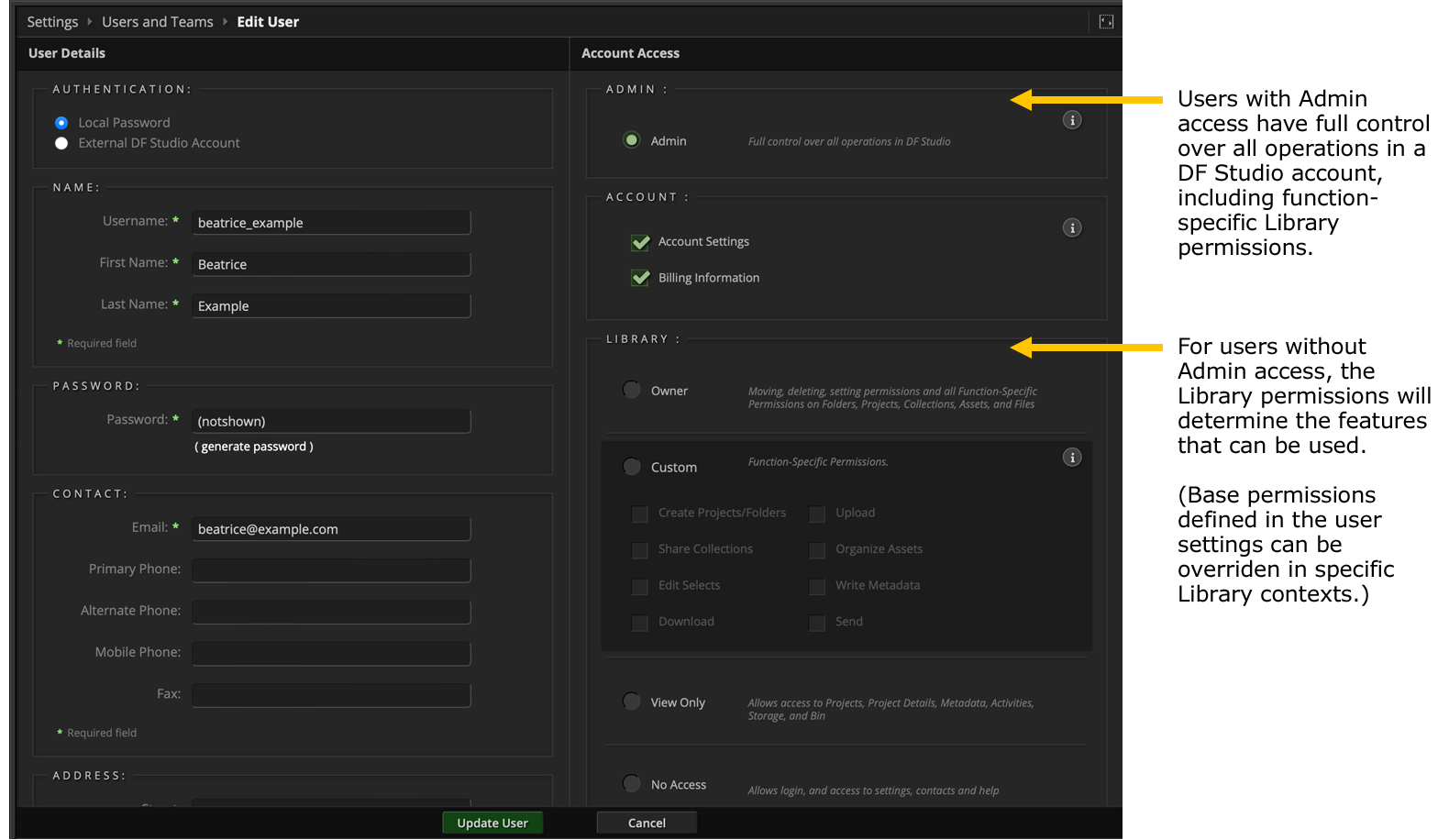The height and width of the screenshot is (840, 1449).
Task: Uncheck the Billing Information checkbox
Action: pyautogui.click(x=640, y=278)
